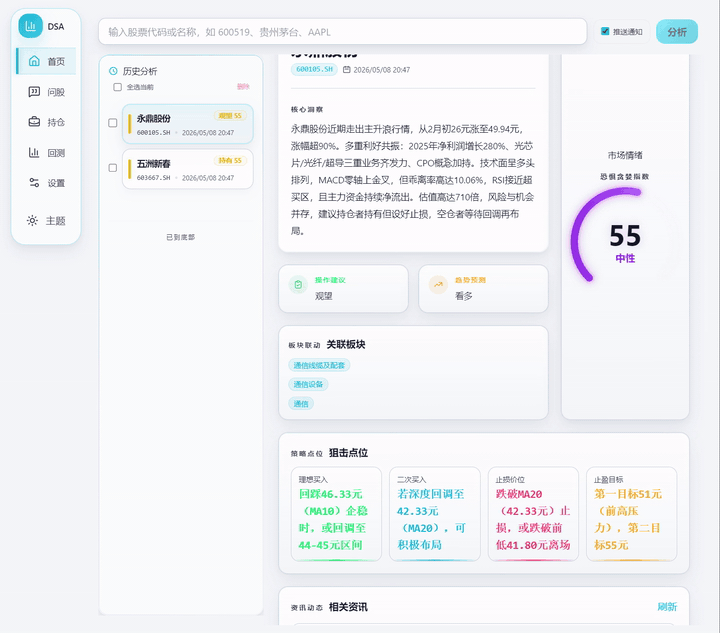Click the 问股 chat bubble icon
720x633 pixels.
pyautogui.click(x=34, y=92)
